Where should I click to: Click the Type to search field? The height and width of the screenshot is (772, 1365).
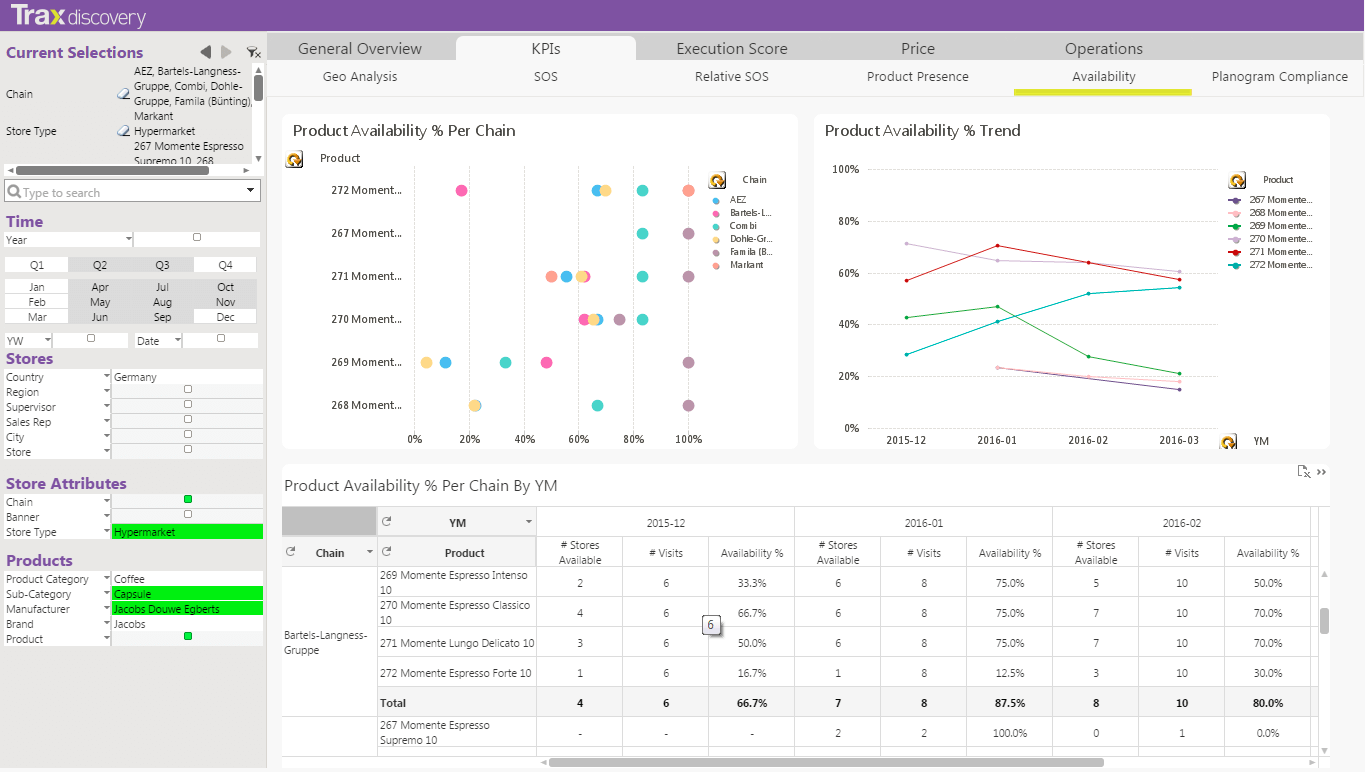tap(125, 192)
